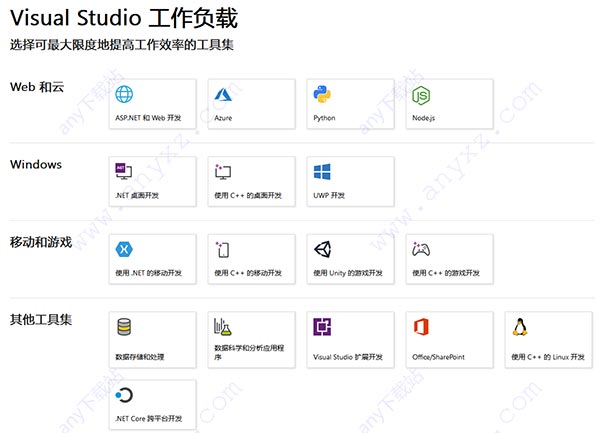
Task: Click the data science flask icon
Action: pos(223,327)
